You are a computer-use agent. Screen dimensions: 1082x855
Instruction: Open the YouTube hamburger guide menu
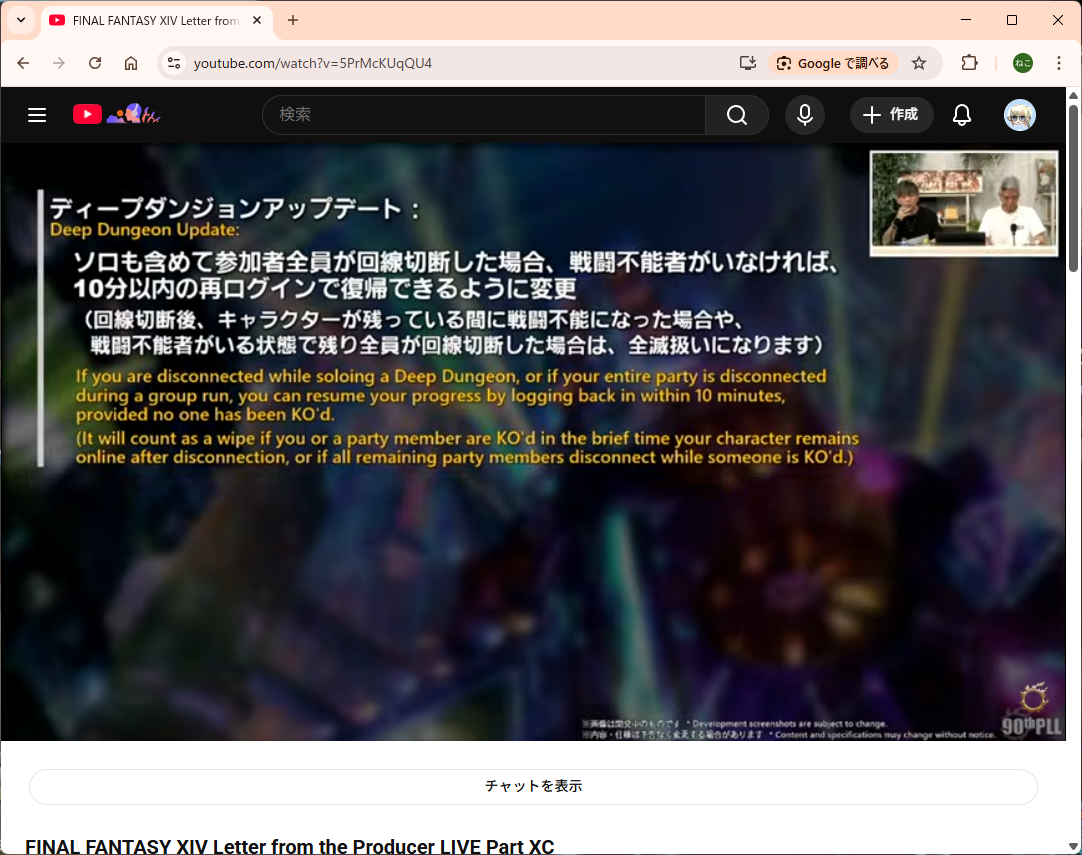(37, 115)
